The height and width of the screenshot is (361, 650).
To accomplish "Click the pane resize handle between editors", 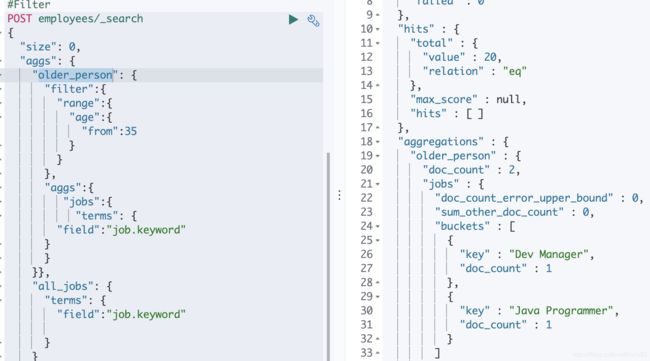I will (x=340, y=195).
